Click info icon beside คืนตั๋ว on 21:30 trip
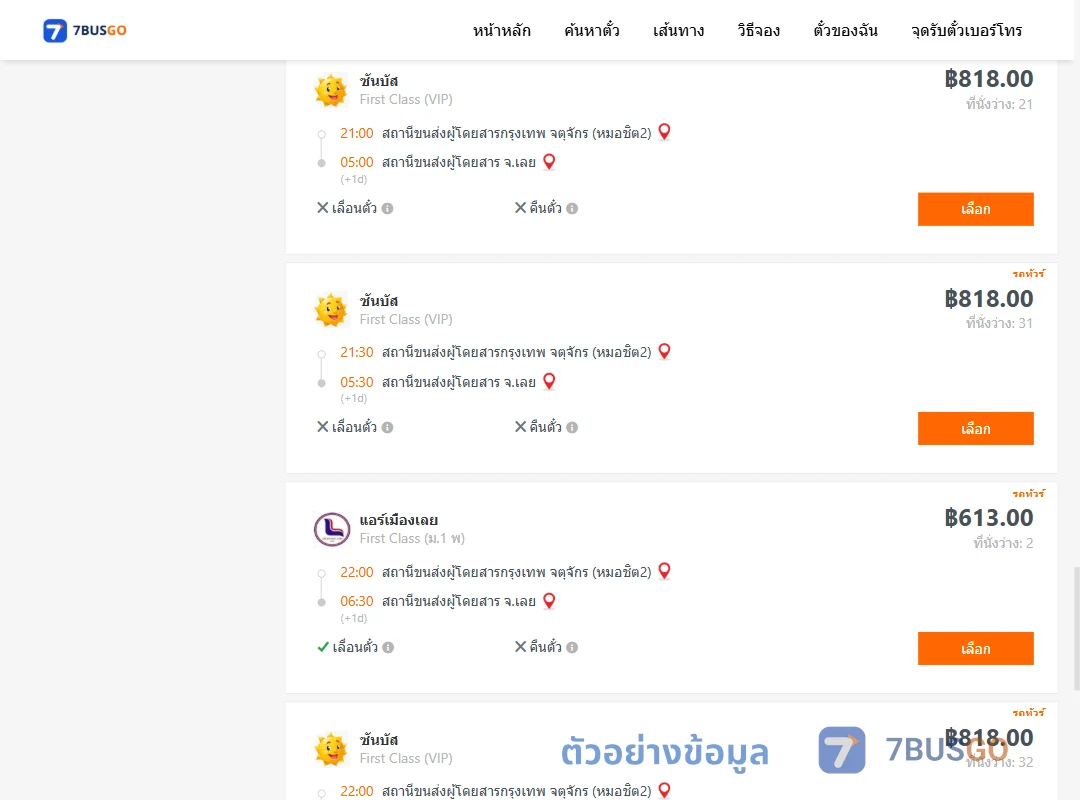Screen dimensions: 1080x800 click(572, 427)
